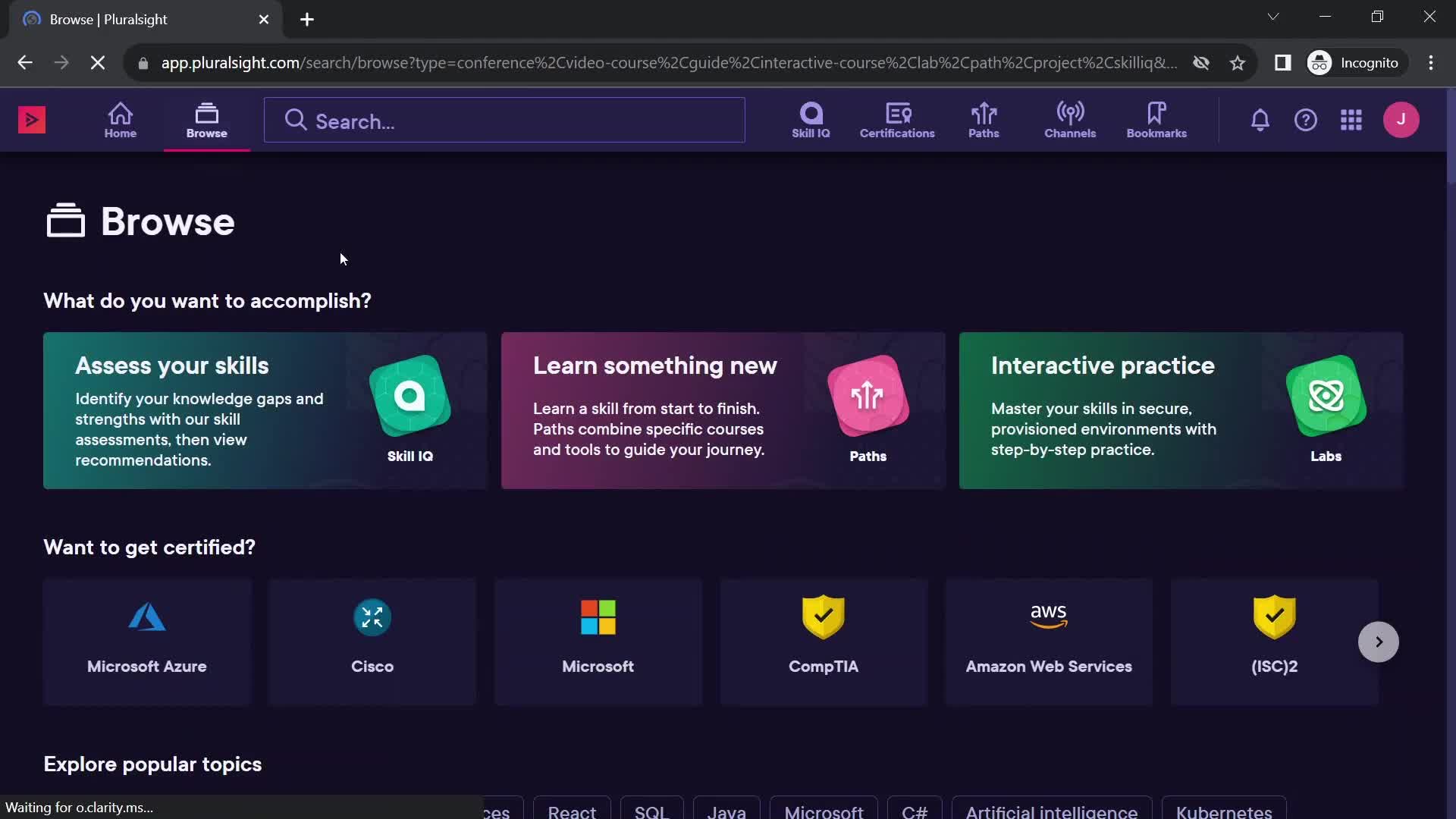The width and height of the screenshot is (1456, 819).
Task: Open apps grid menu icon
Action: pos(1352,120)
